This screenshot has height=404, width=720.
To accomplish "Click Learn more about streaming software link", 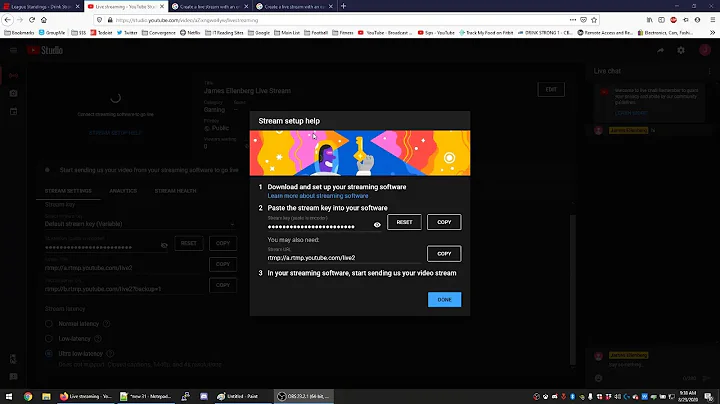I will point(318,196).
